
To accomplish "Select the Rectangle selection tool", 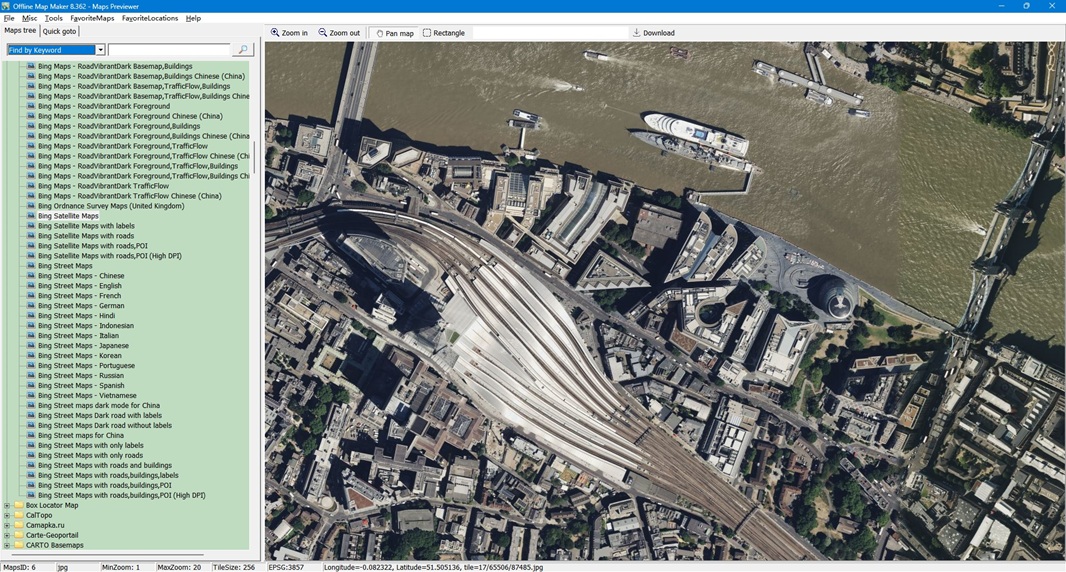I will 444,33.
